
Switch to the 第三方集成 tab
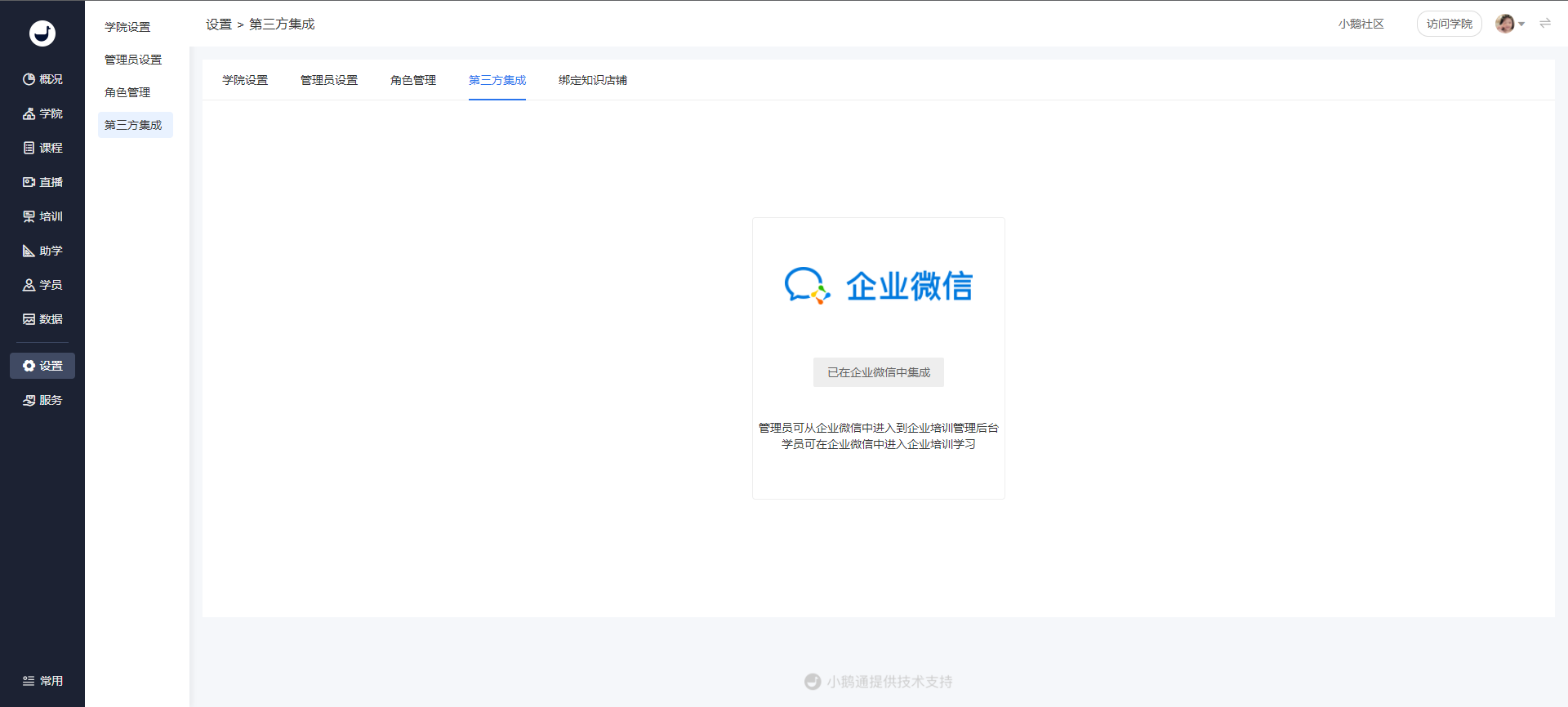click(x=497, y=80)
